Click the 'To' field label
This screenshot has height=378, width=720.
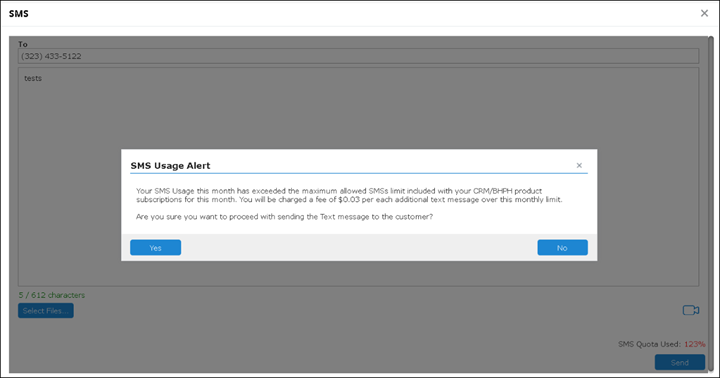[23, 44]
